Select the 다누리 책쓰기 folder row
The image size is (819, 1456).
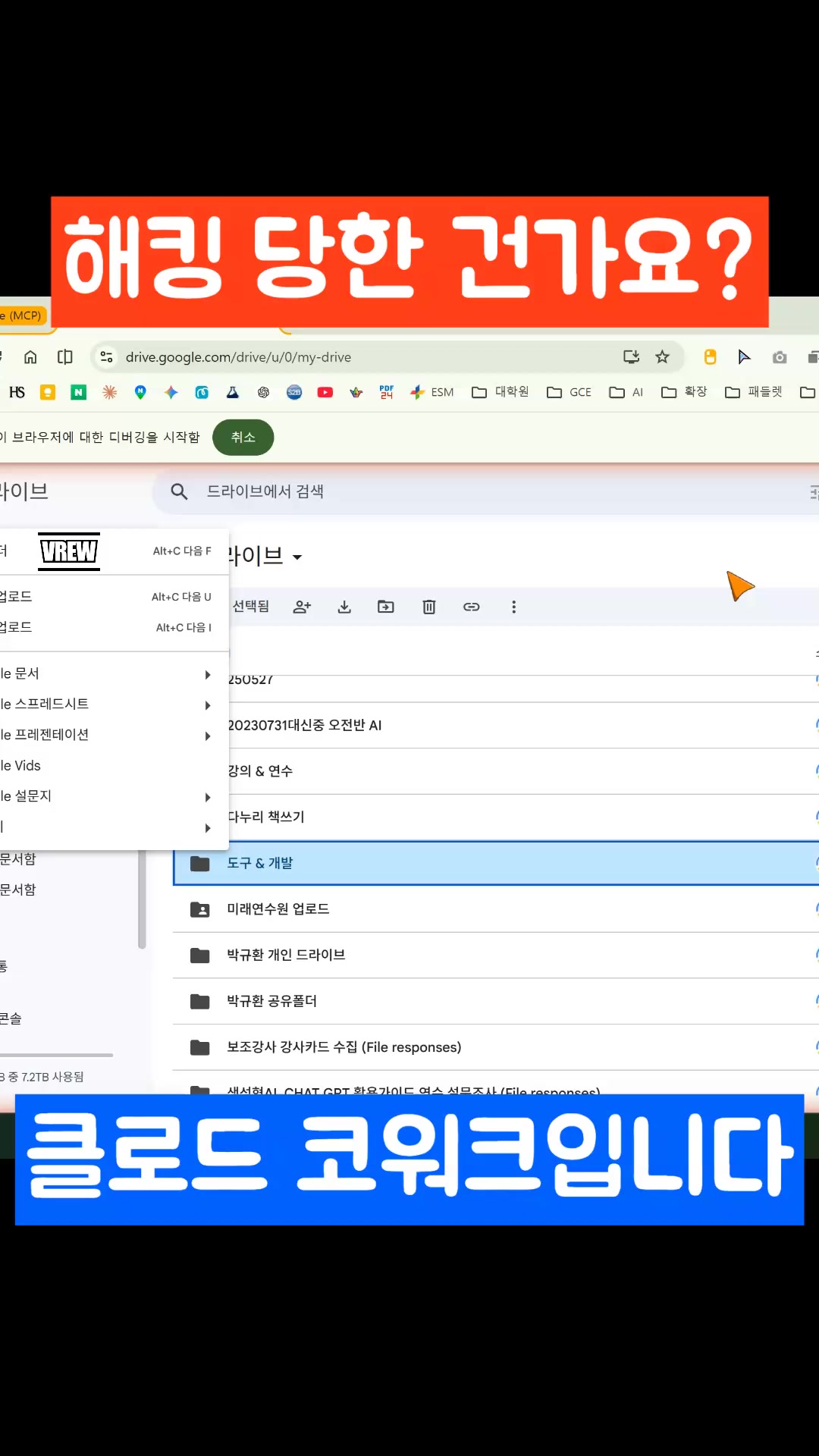523,817
